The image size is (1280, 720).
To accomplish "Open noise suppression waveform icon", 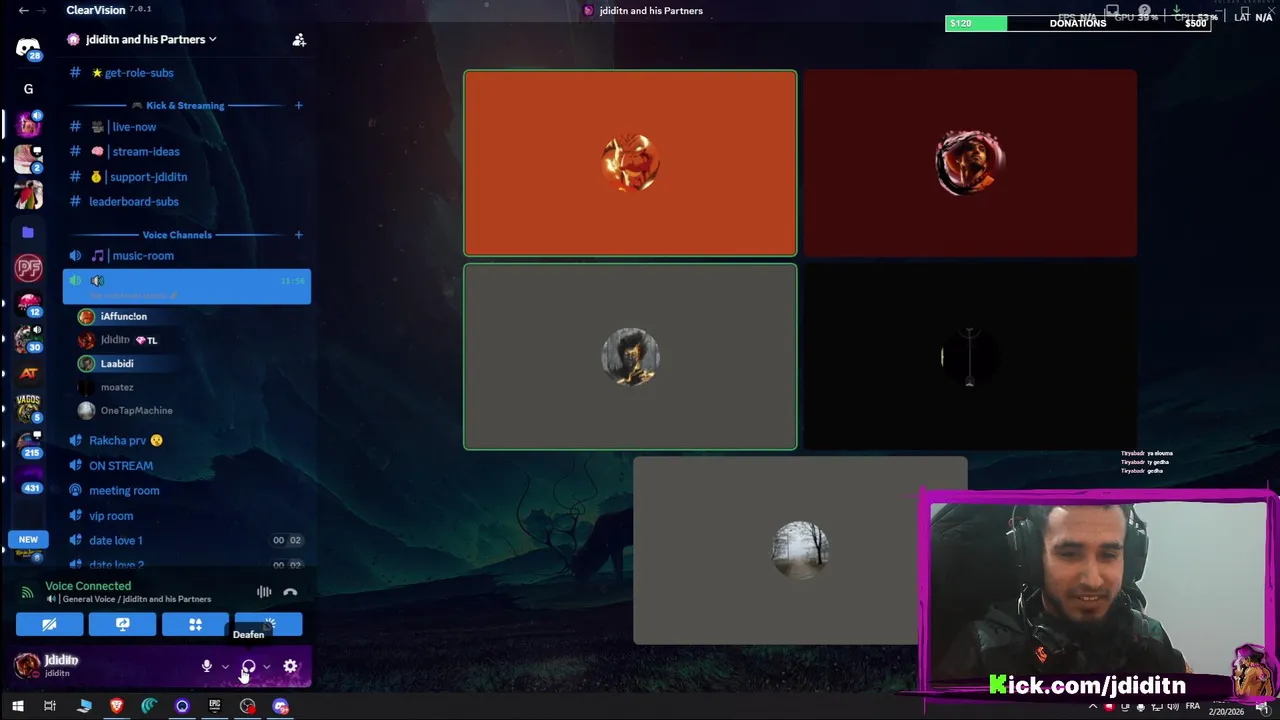I will point(264,592).
